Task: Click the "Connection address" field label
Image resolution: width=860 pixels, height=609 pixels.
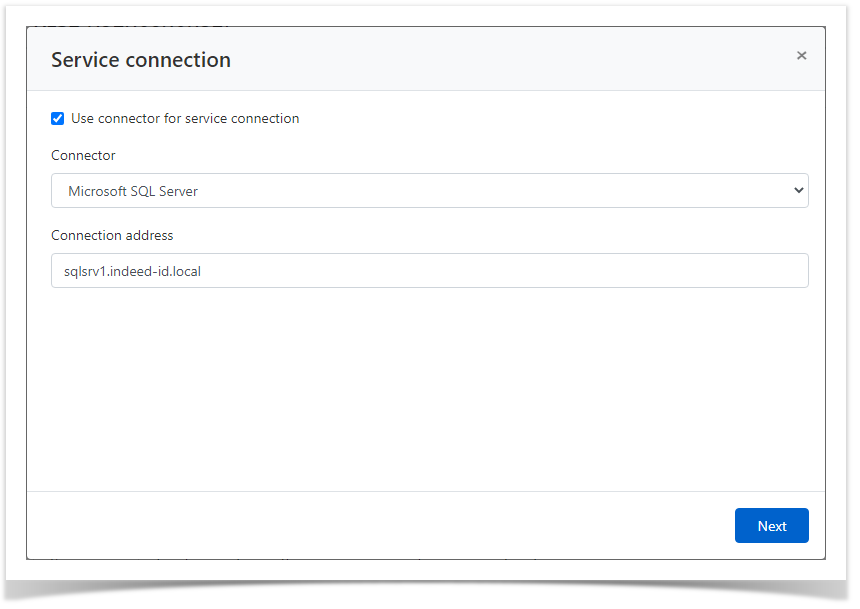Action: click(x=112, y=236)
